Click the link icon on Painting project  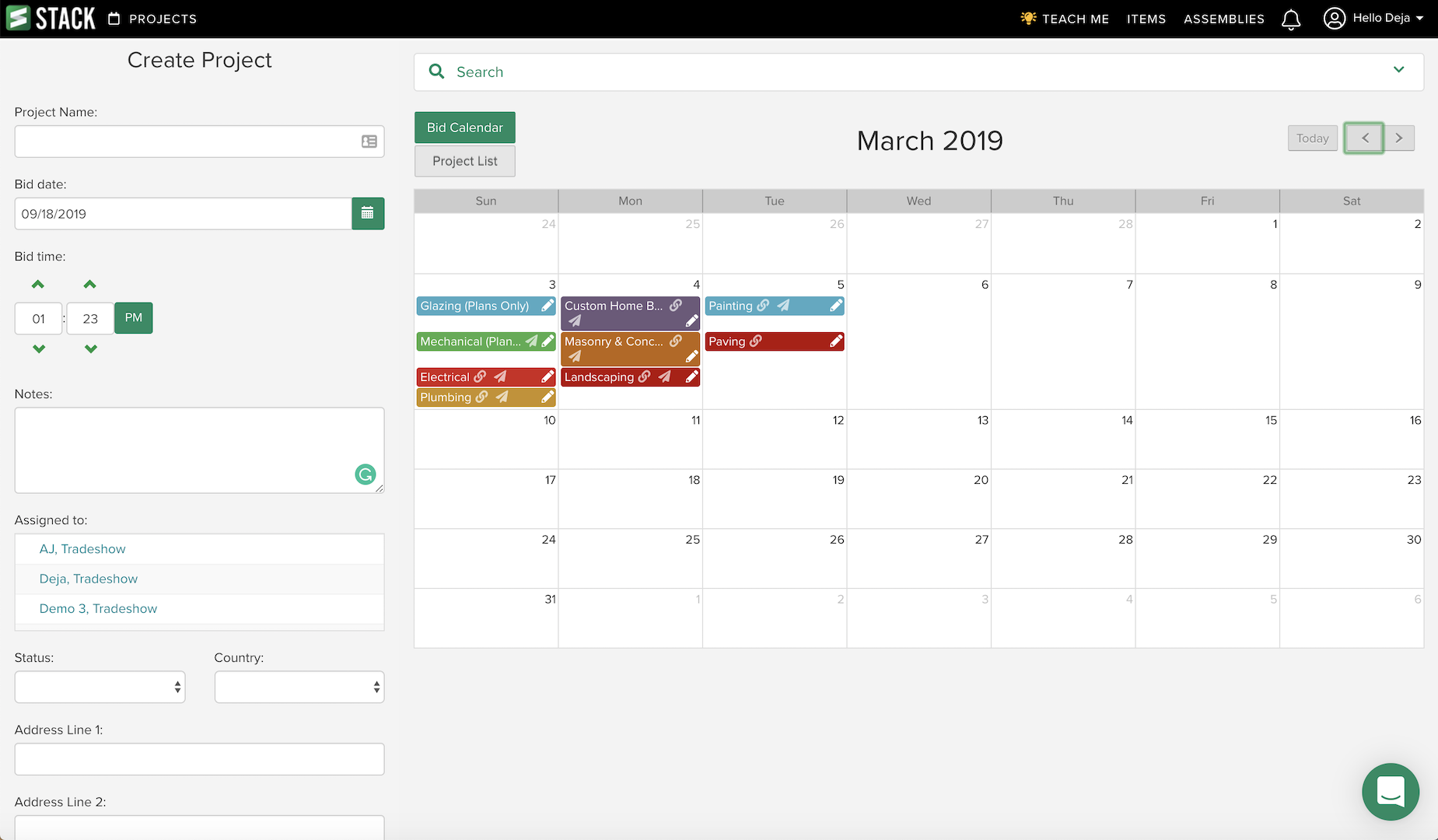click(763, 306)
